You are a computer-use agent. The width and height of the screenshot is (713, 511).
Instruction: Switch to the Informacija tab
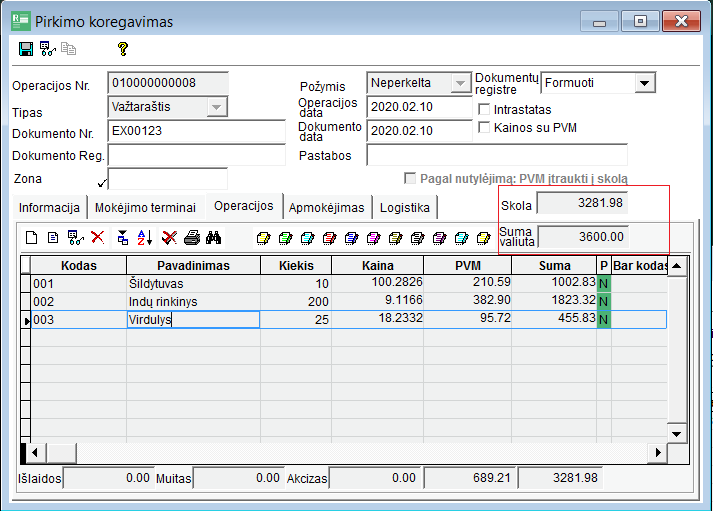49,208
